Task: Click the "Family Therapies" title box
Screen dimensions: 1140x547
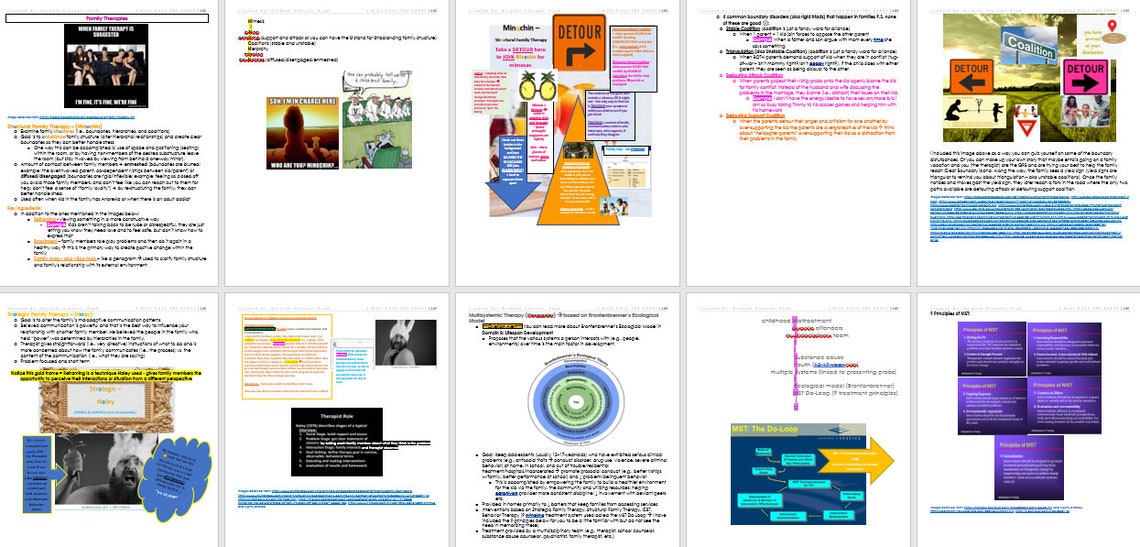Action: click(x=107, y=18)
